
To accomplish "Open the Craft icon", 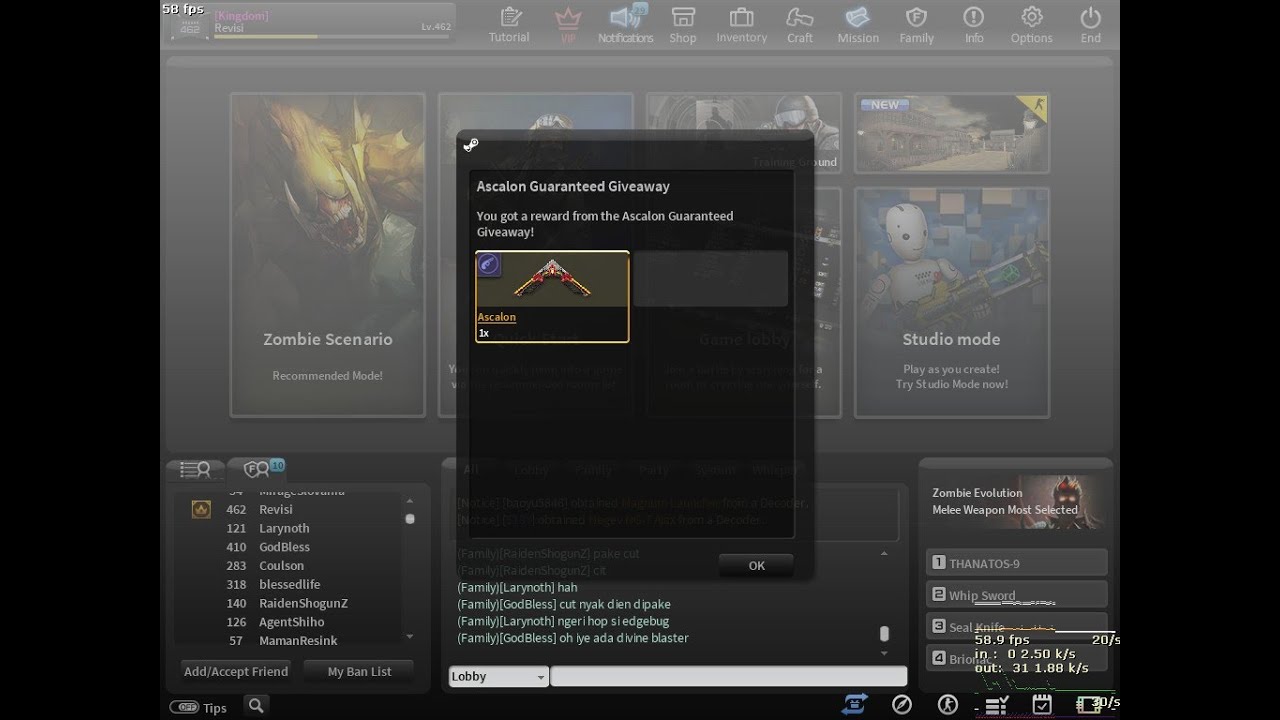I will point(800,17).
